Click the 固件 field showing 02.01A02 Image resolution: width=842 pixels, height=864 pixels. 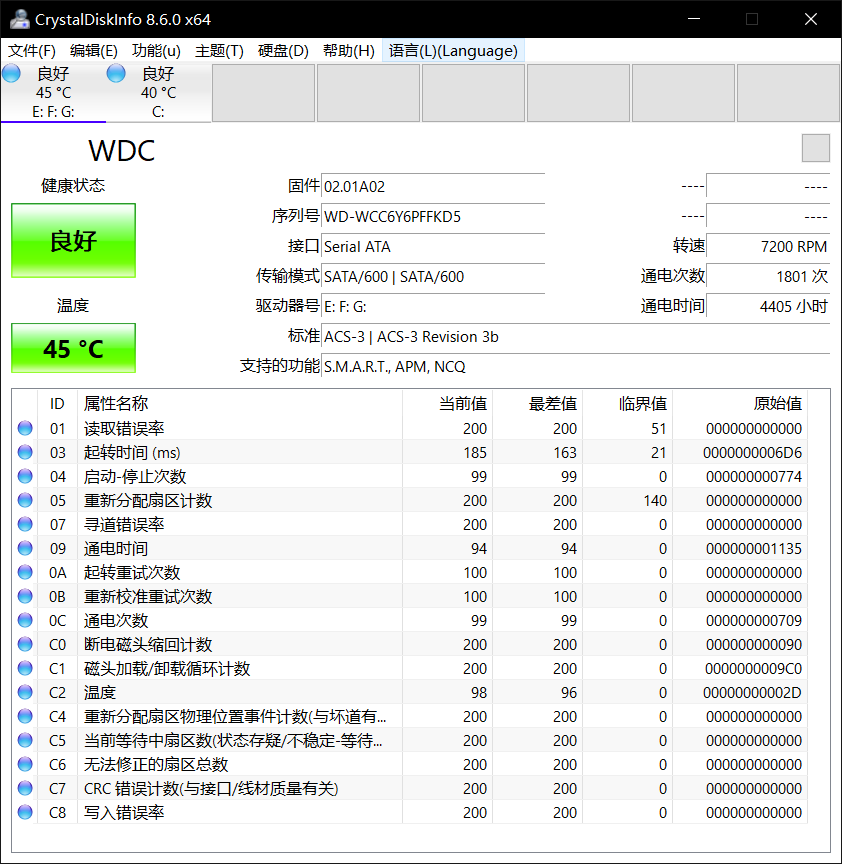[x=433, y=186]
